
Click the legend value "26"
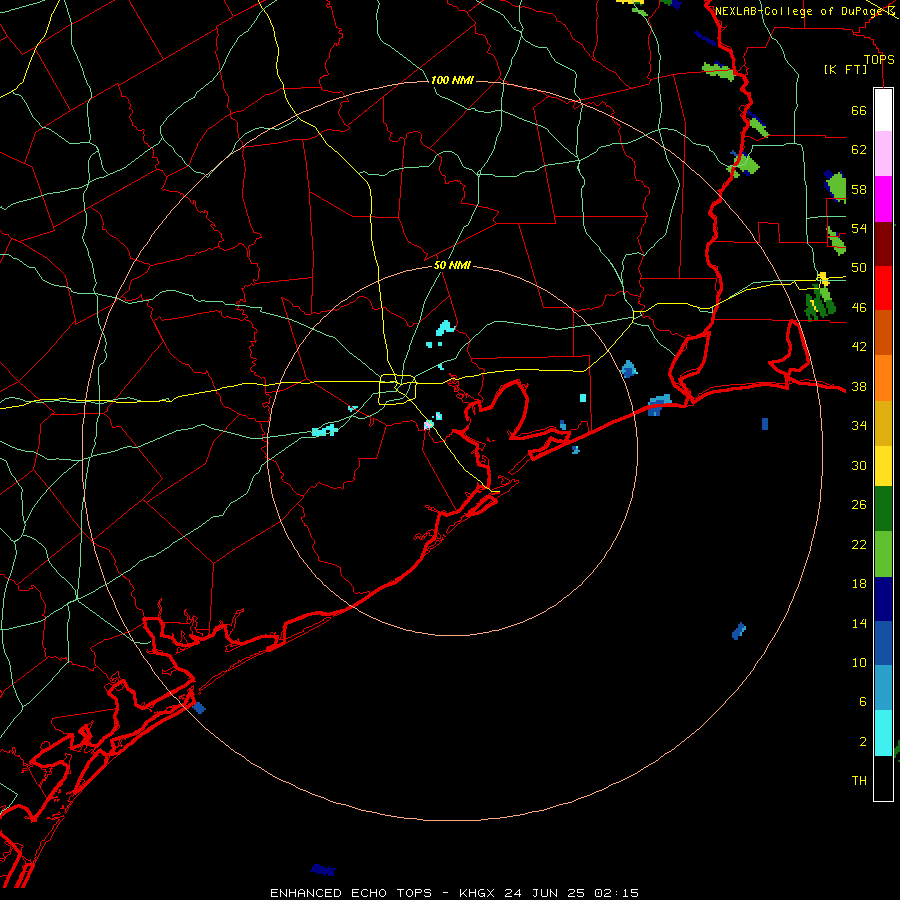859,505
